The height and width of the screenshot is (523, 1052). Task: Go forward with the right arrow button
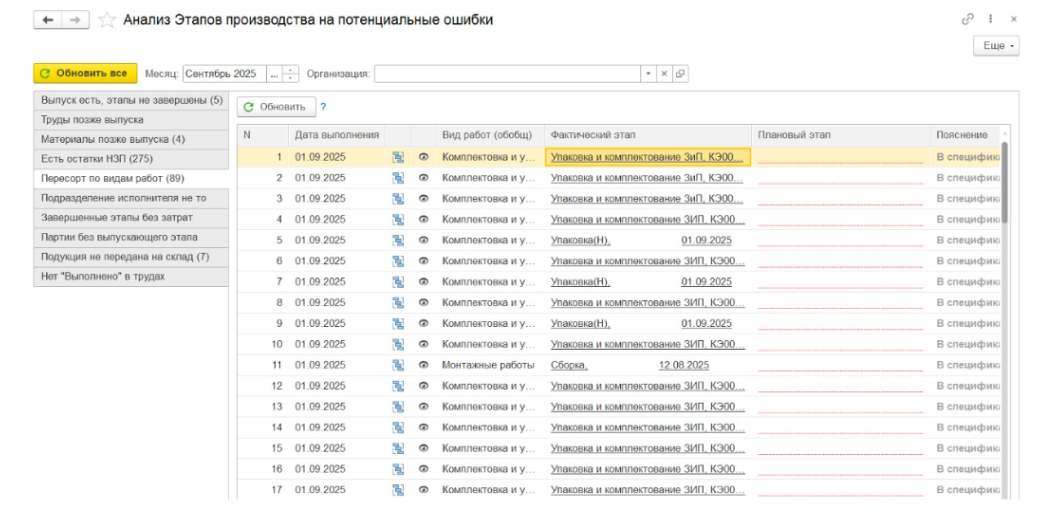(75, 20)
